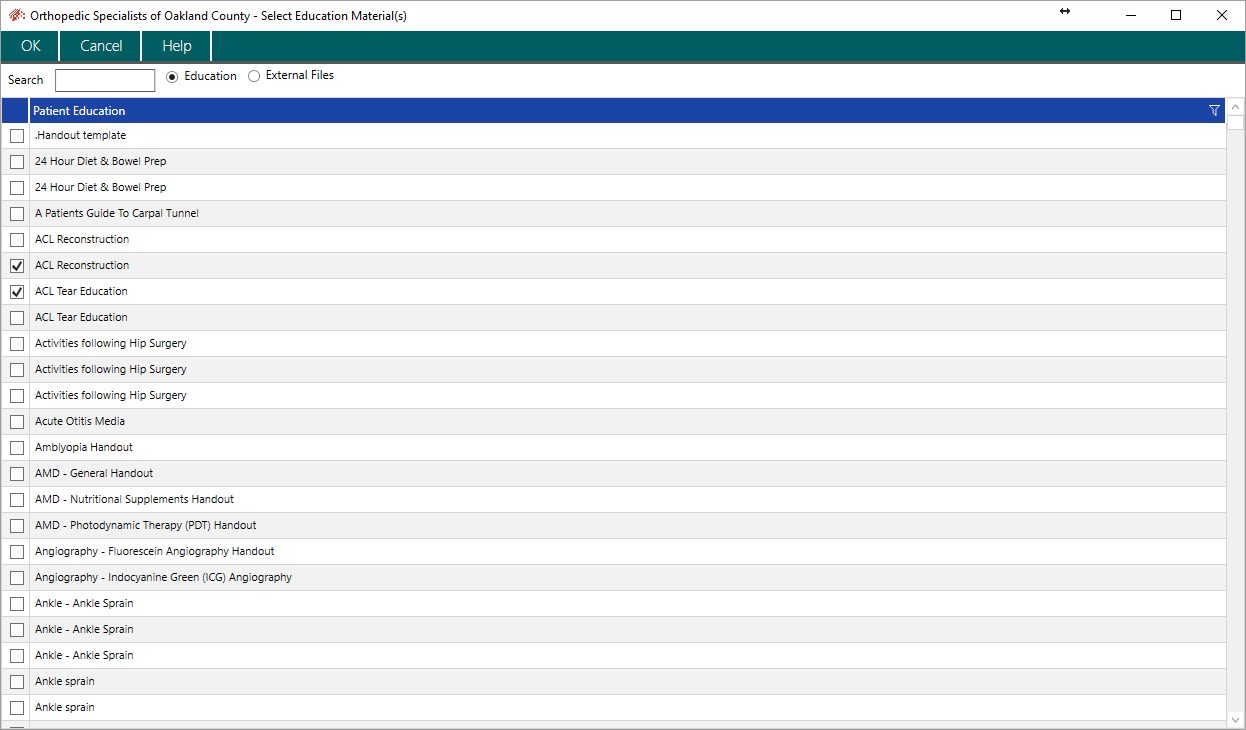Click scrollbar down arrow
The image size is (1246, 730).
[x=1235, y=719]
